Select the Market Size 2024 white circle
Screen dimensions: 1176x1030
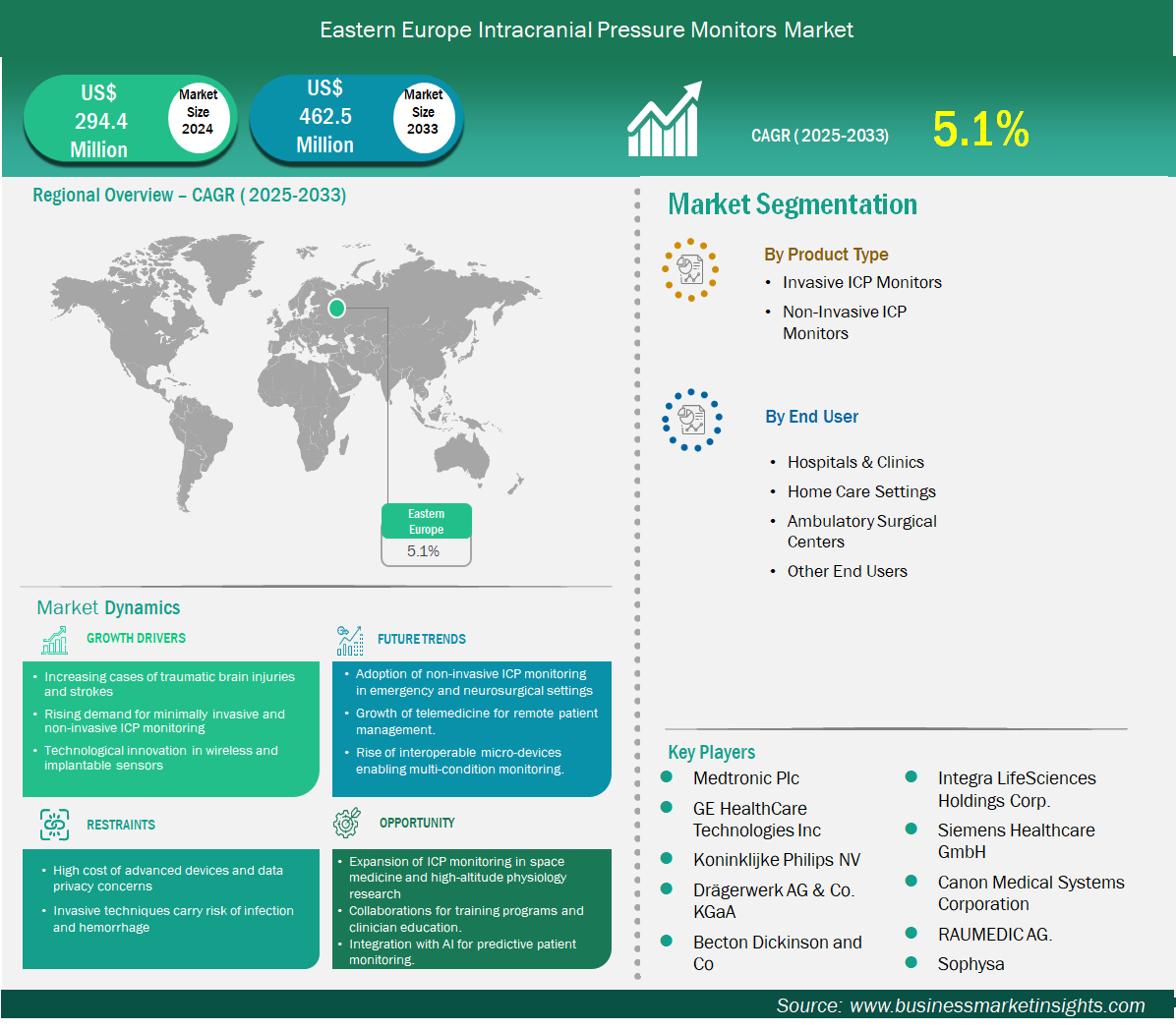[x=198, y=112]
